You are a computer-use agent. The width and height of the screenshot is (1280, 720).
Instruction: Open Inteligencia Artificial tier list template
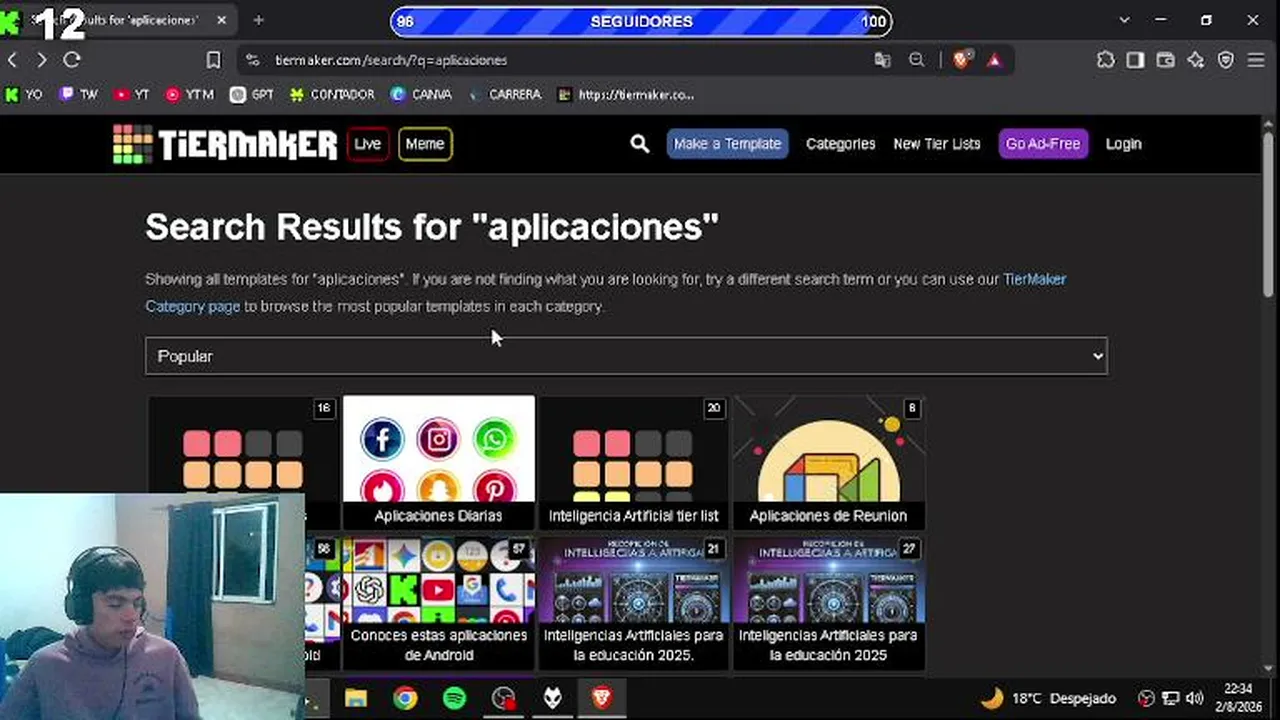tap(634, 462)
